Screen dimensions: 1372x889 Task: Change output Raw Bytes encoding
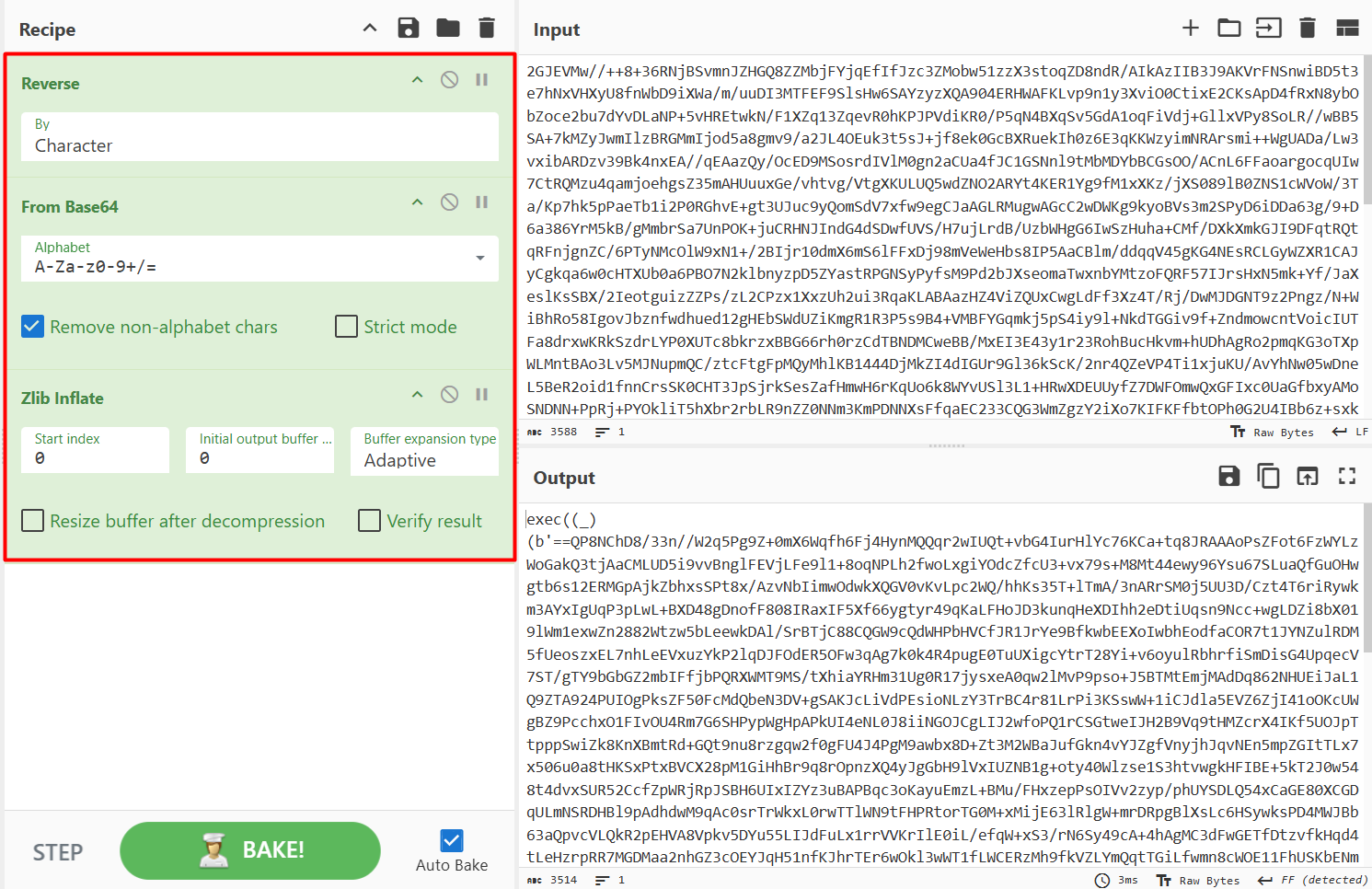pos(1198,880)
